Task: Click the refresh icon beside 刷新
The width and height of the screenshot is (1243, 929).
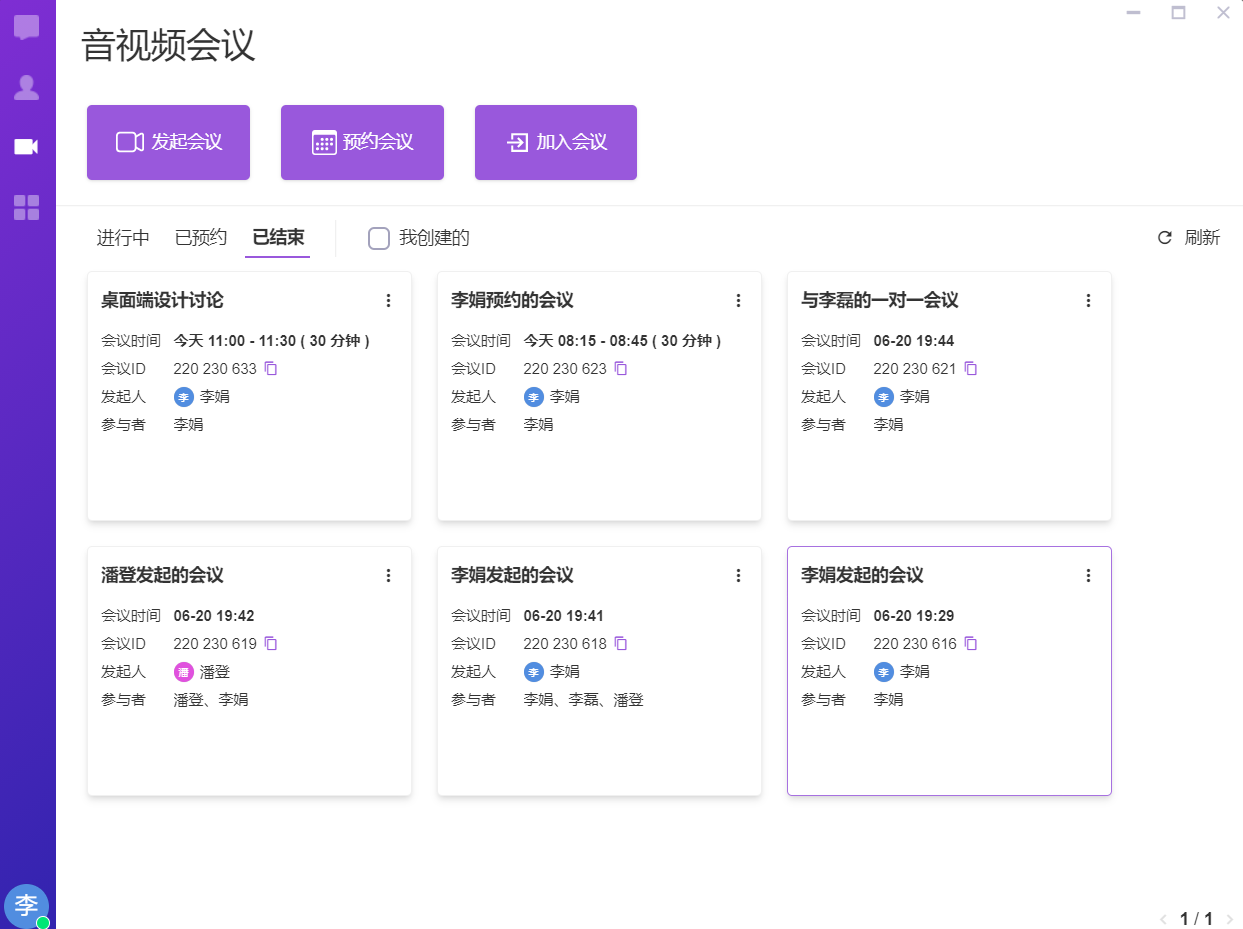Action: [1164, 238]
